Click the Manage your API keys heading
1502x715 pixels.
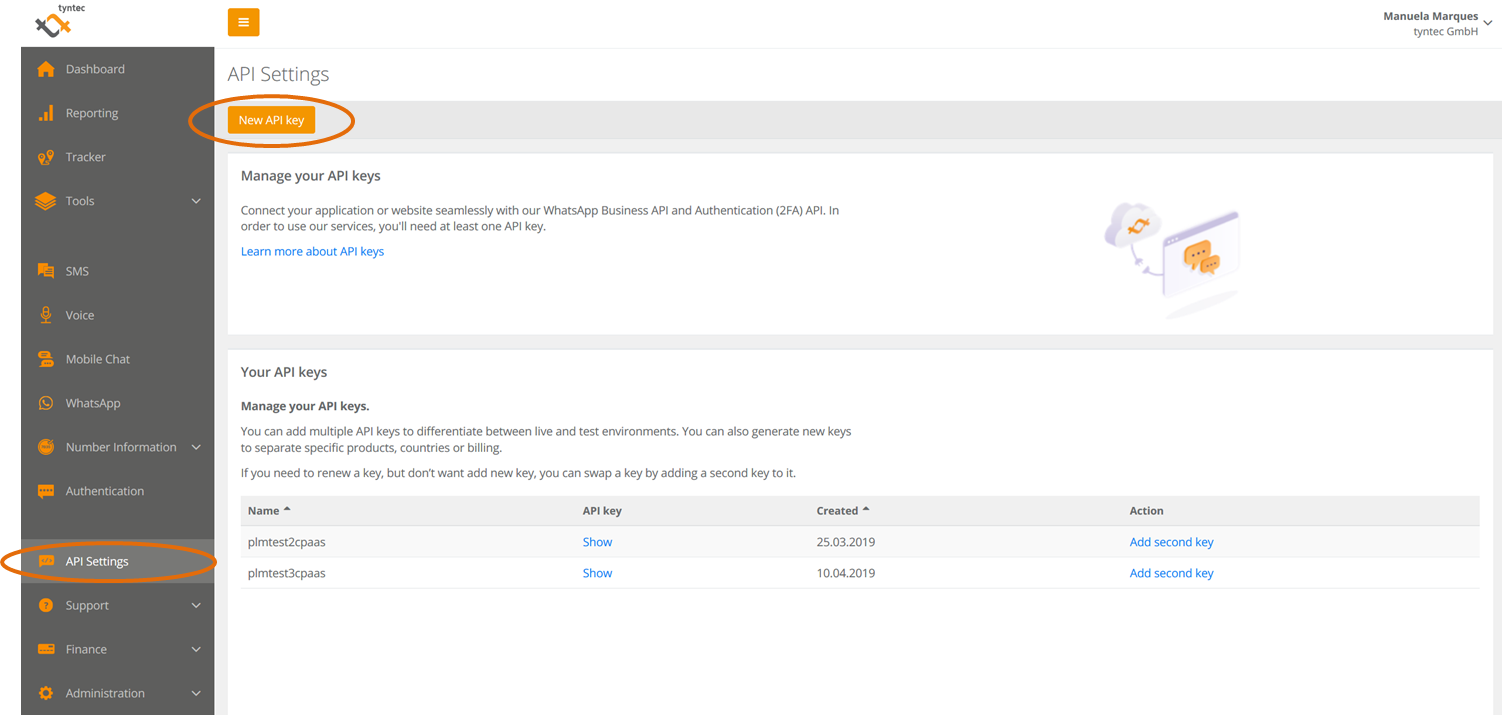click(x=311, y=176)
